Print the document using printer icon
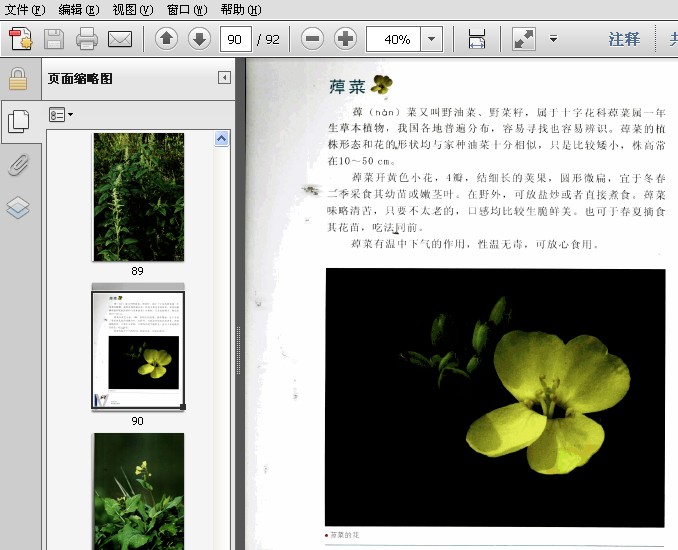Screen dimensions: 678x550 click(86, 39)
